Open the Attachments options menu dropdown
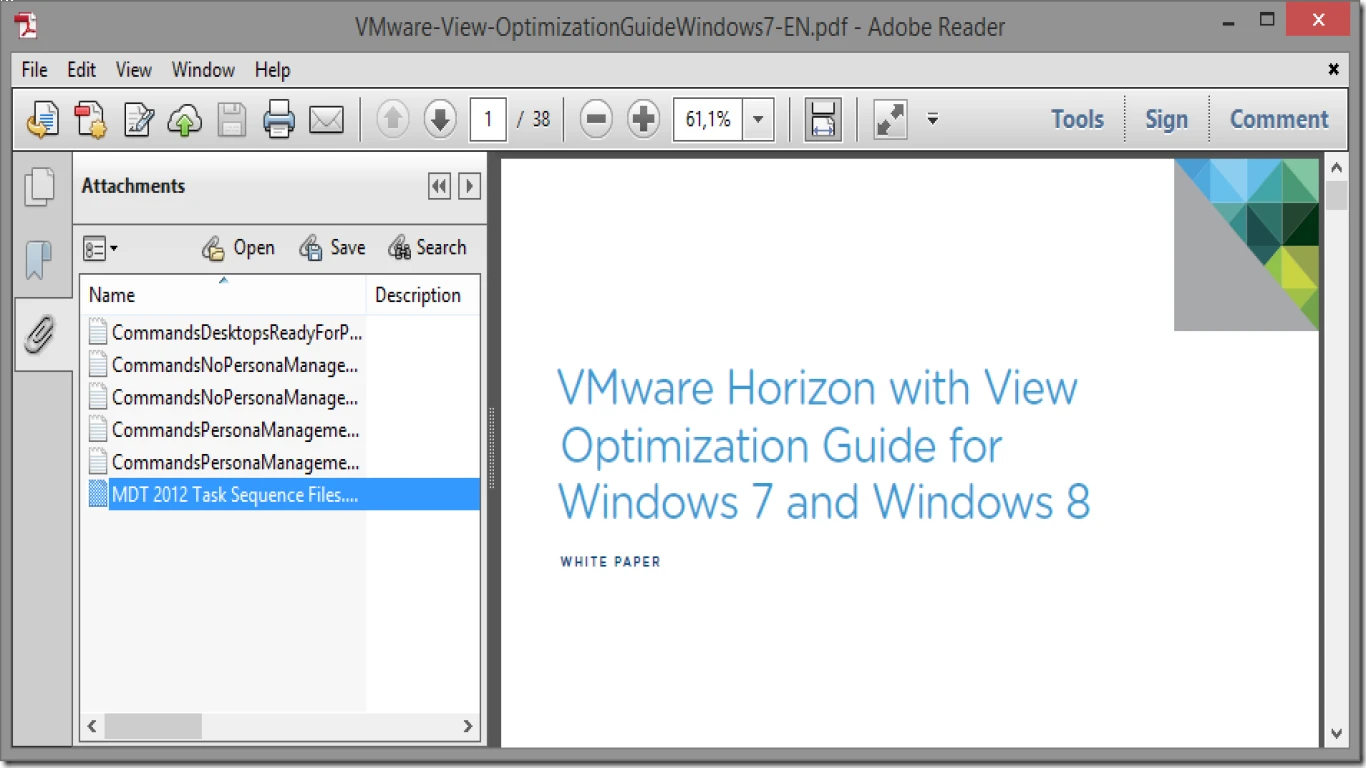The width and height of the screenshot is (1366, 768). pos(101,248)
